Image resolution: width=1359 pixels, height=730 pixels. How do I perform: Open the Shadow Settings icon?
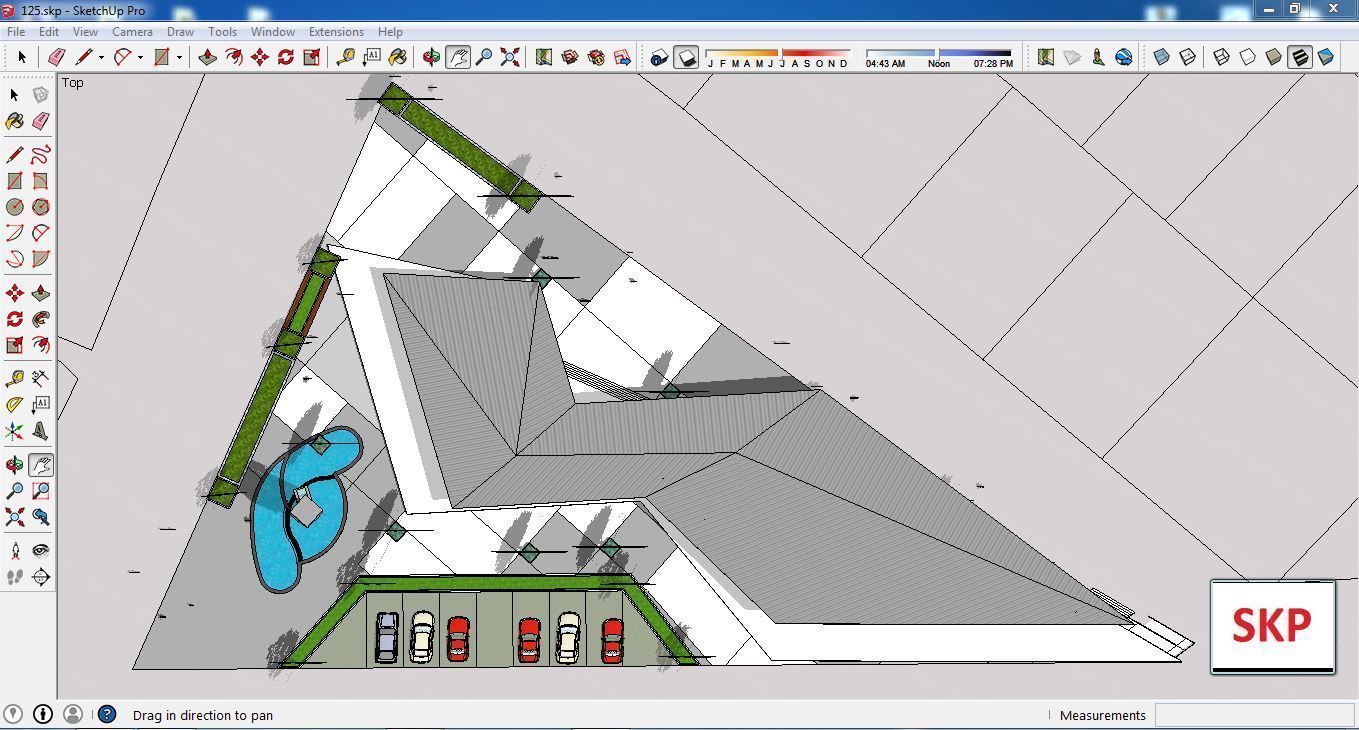click(x=658, y=57)
